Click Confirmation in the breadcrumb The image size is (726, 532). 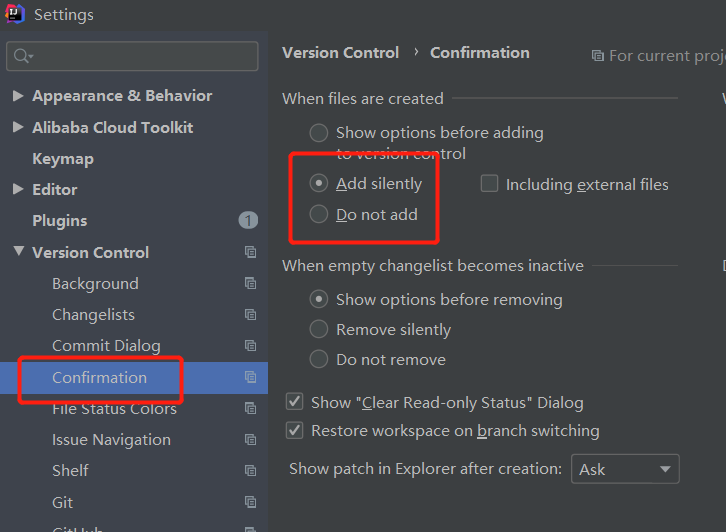pyautogui.click(x=480, y=53)
